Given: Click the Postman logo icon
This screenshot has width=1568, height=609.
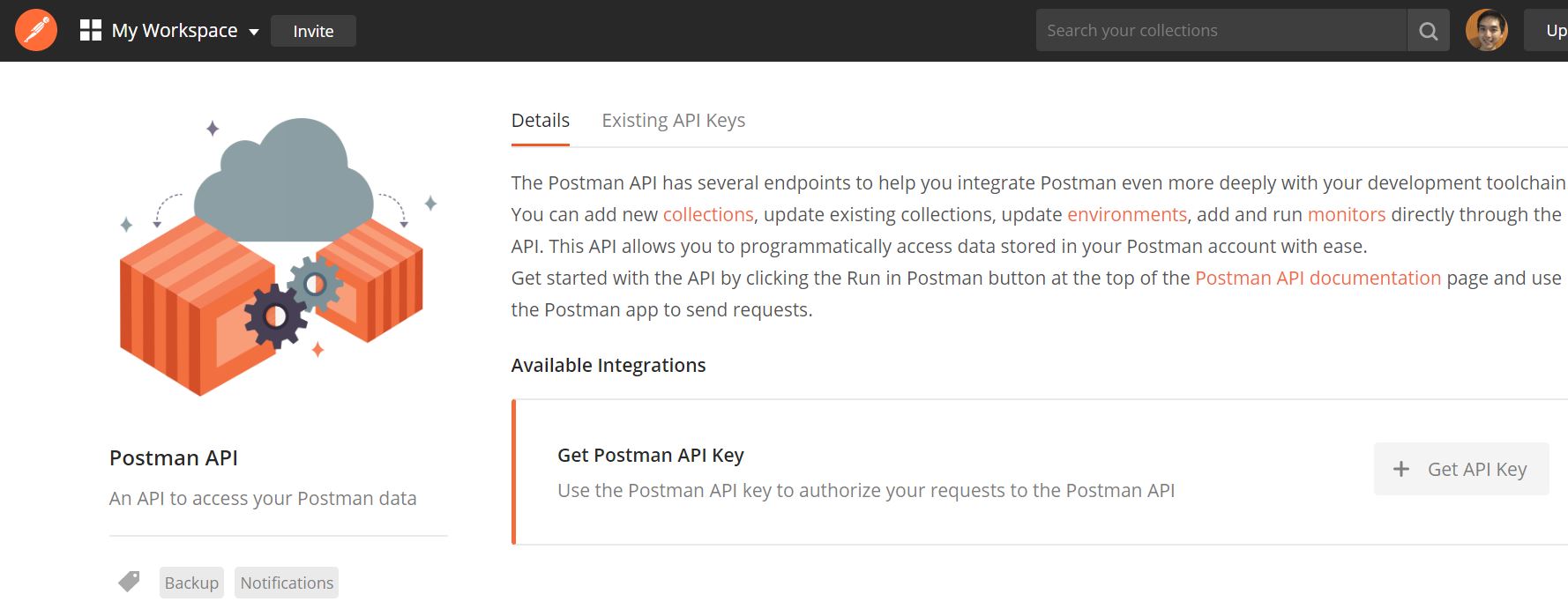Looking at the screenshot, I should 36,31.
